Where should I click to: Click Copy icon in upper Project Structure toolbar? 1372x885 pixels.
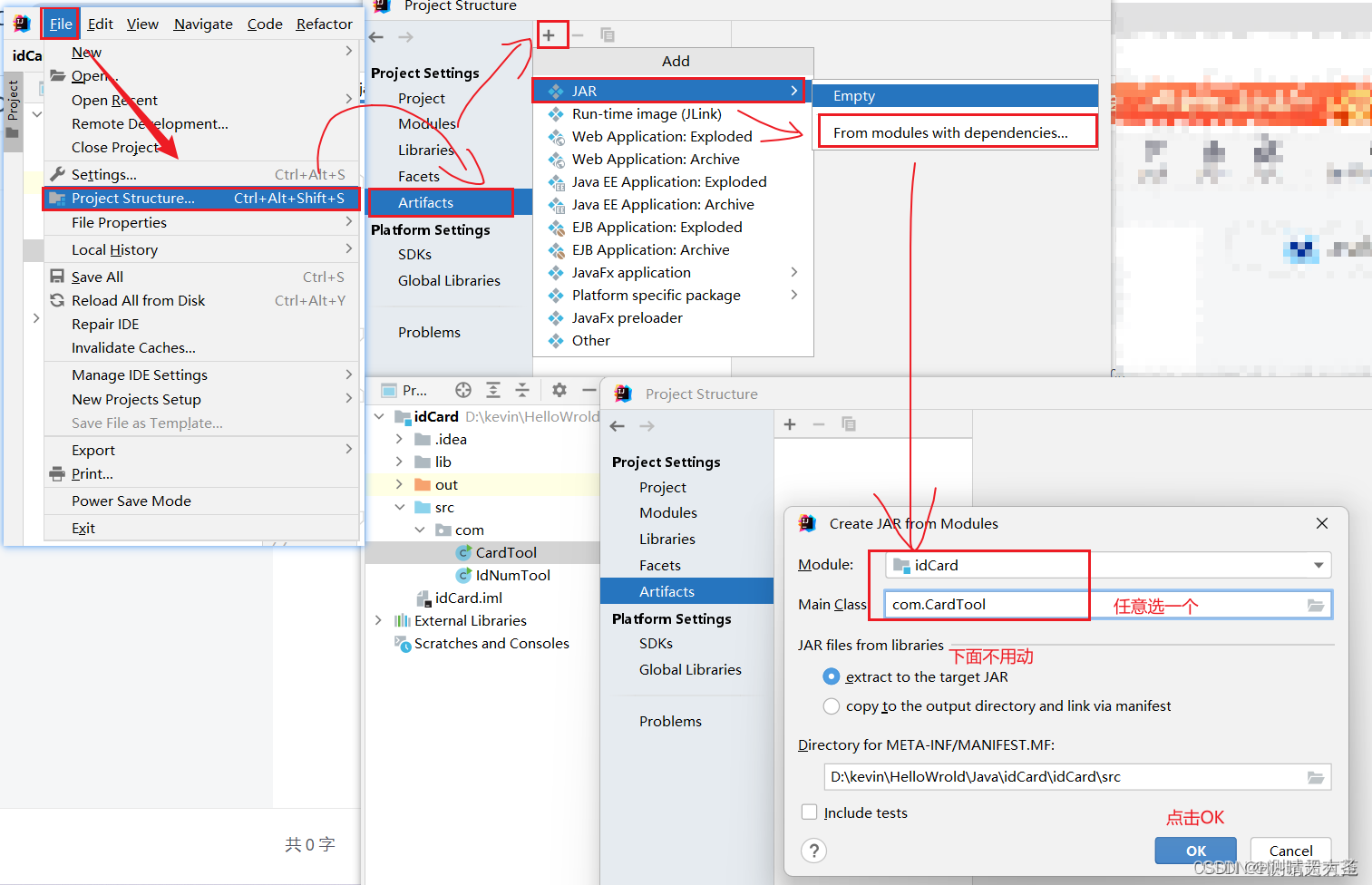pos(608,35)
